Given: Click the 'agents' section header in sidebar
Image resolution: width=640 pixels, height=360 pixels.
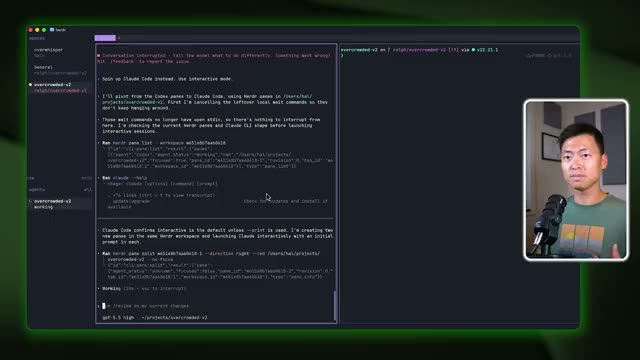Looking at the screenshot, I should [x=37, y=189].
